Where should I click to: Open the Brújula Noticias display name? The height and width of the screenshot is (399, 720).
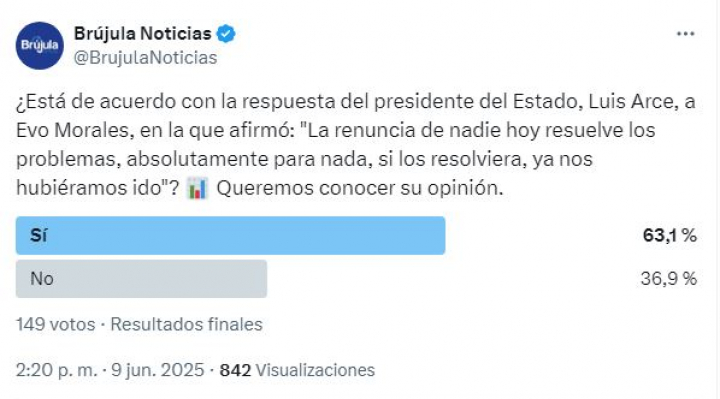[x=143, y=34]
